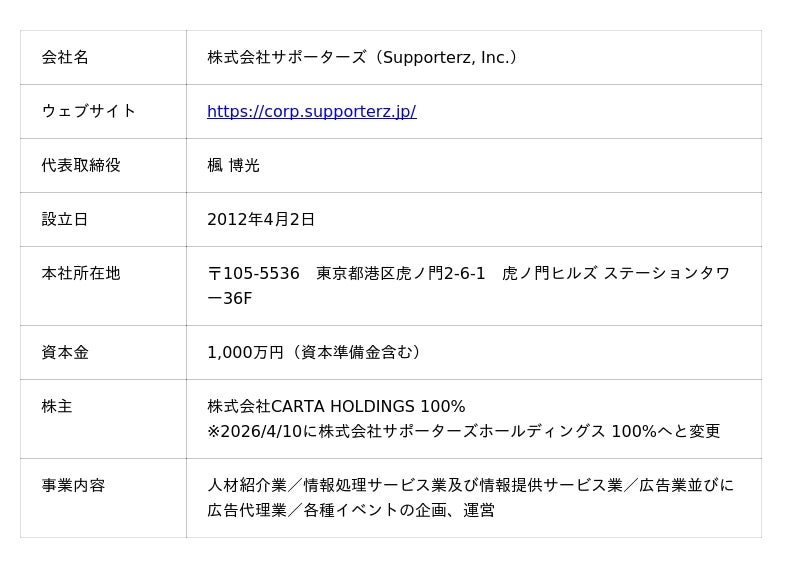Viewport: 800px width, 568px height.
Task: Click the 虎ノ門ヒルズ building name text
Action: 549,274
